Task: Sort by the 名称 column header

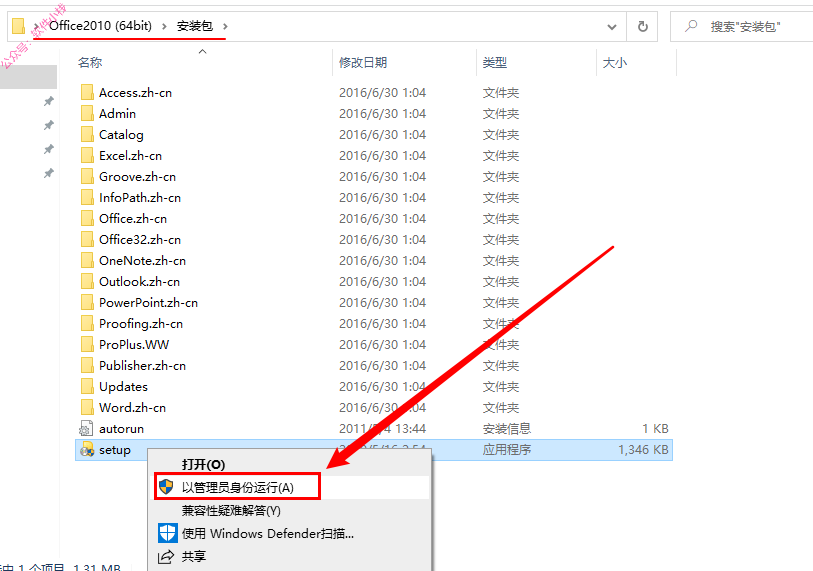Action: (90, 63)
